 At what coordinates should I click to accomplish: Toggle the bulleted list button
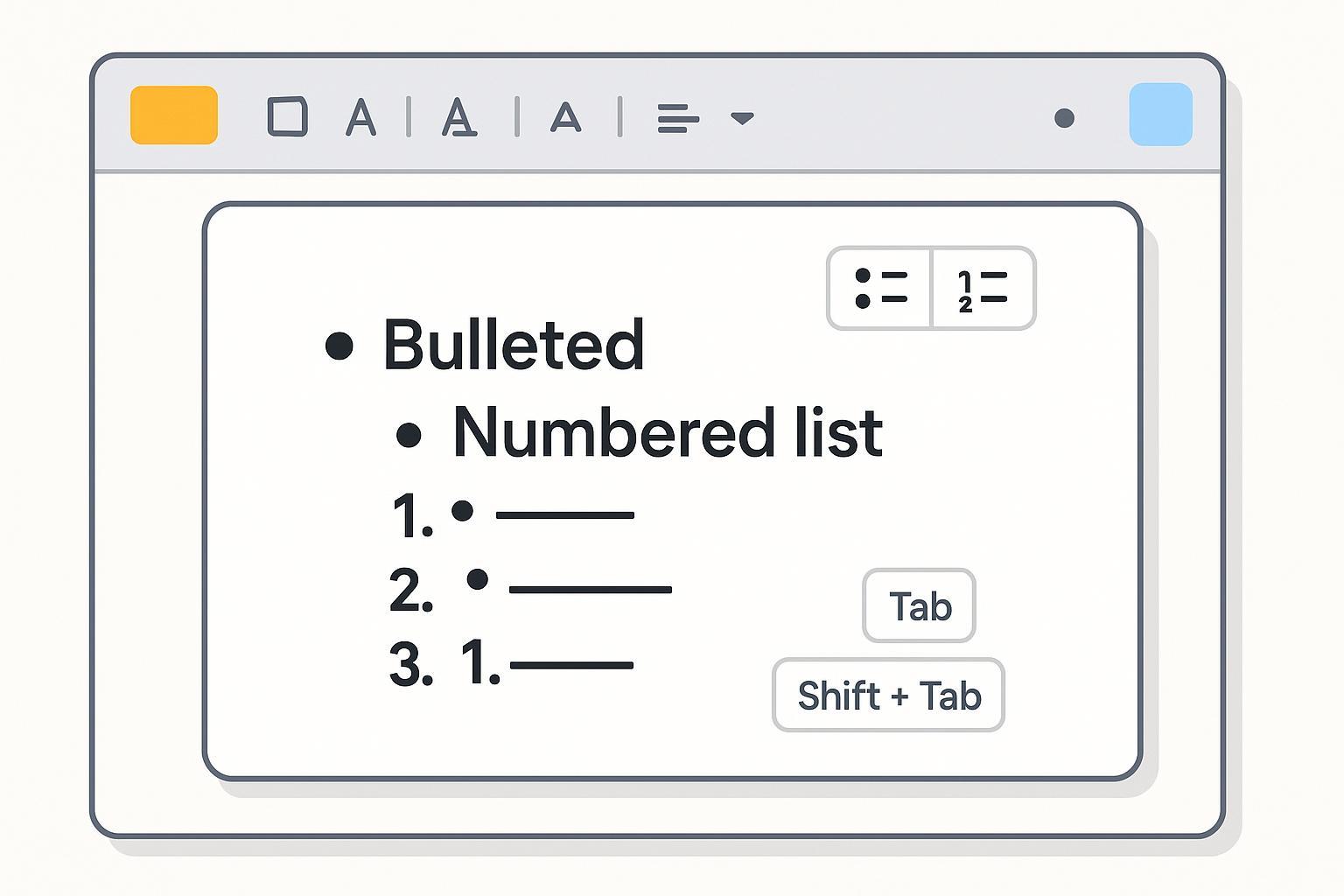click(x=879, y=288)
